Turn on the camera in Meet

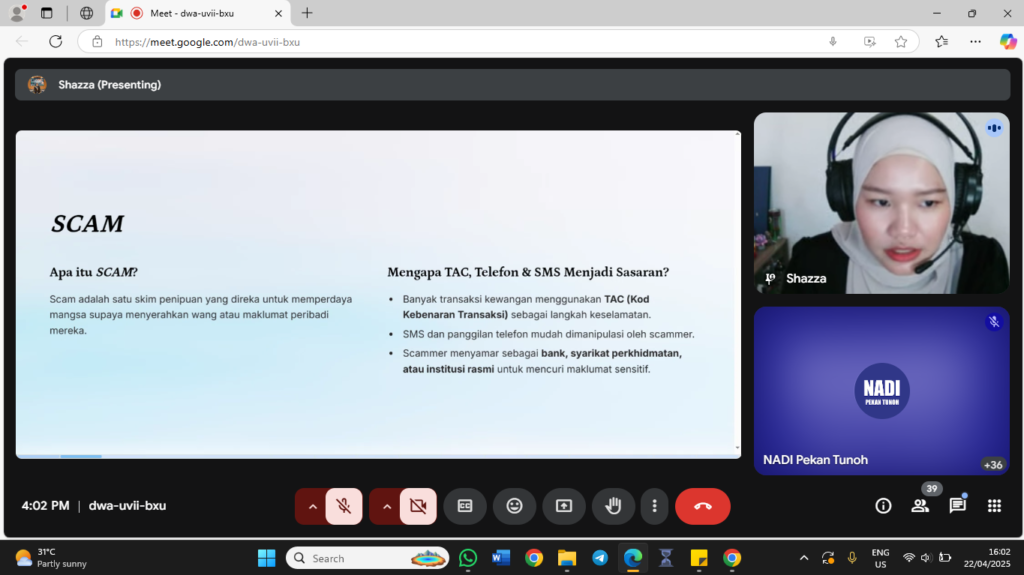pyautogui.click(x=418, y=506)
